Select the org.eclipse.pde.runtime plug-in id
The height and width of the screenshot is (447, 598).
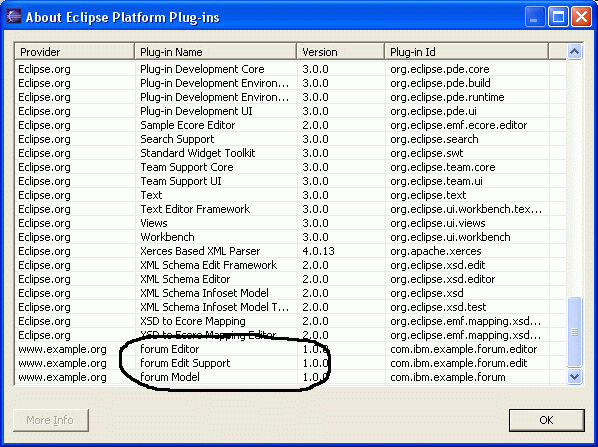point(447,97)
